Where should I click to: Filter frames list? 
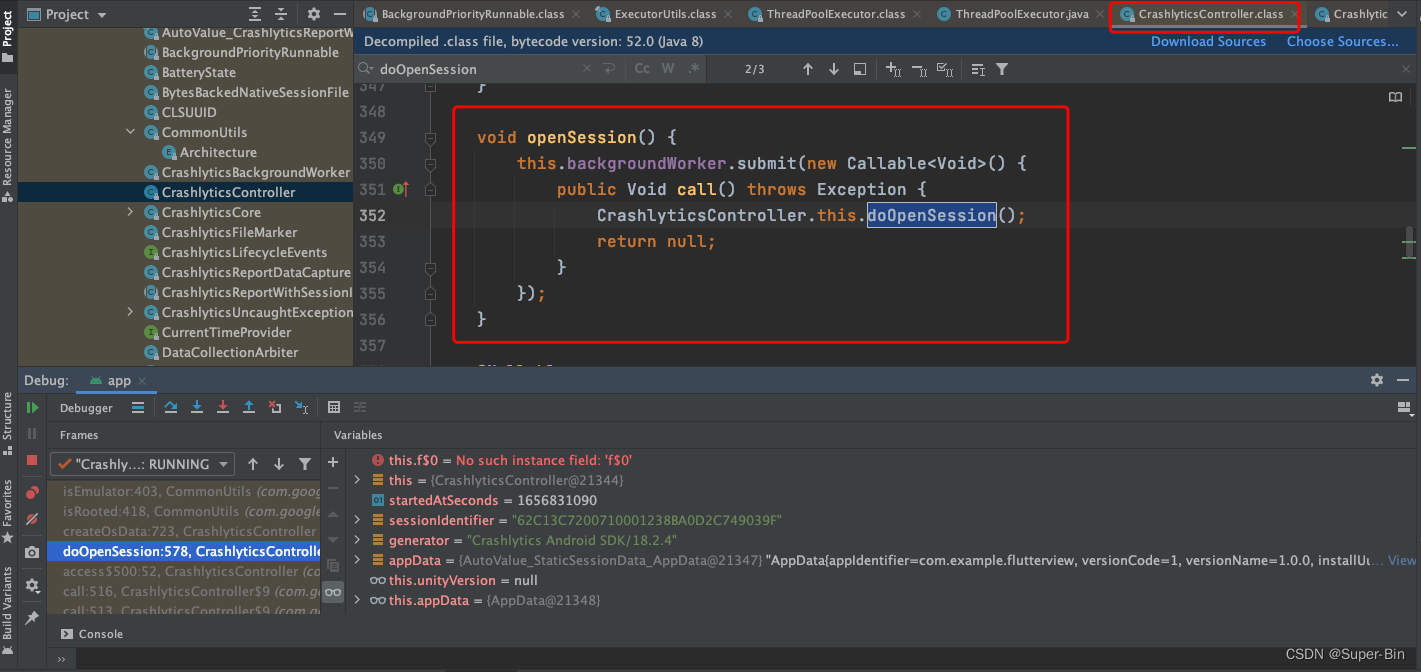tap(305, 464)
